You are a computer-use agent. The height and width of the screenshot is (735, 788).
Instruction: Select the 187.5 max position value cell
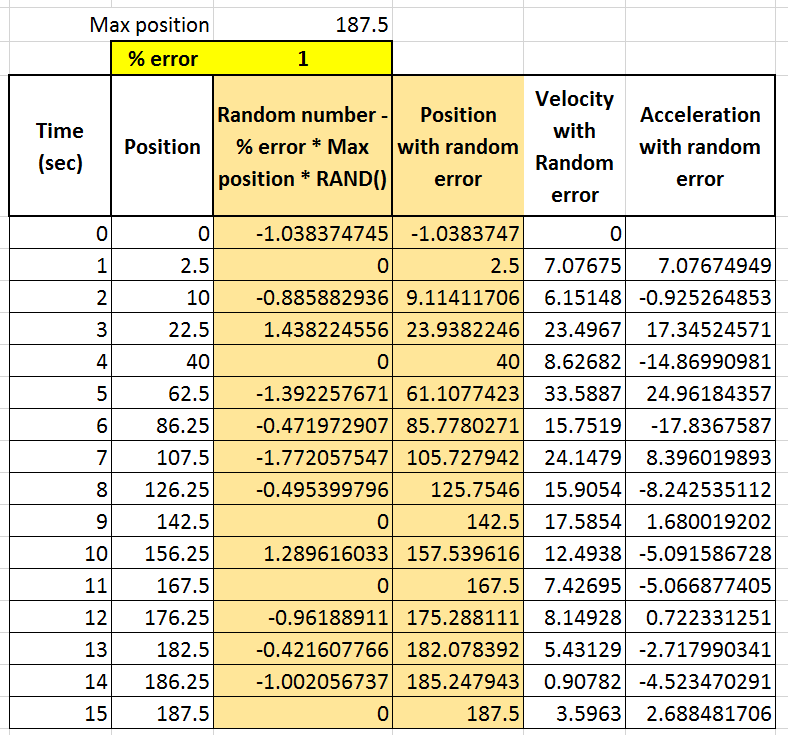[x=303, y=25]
